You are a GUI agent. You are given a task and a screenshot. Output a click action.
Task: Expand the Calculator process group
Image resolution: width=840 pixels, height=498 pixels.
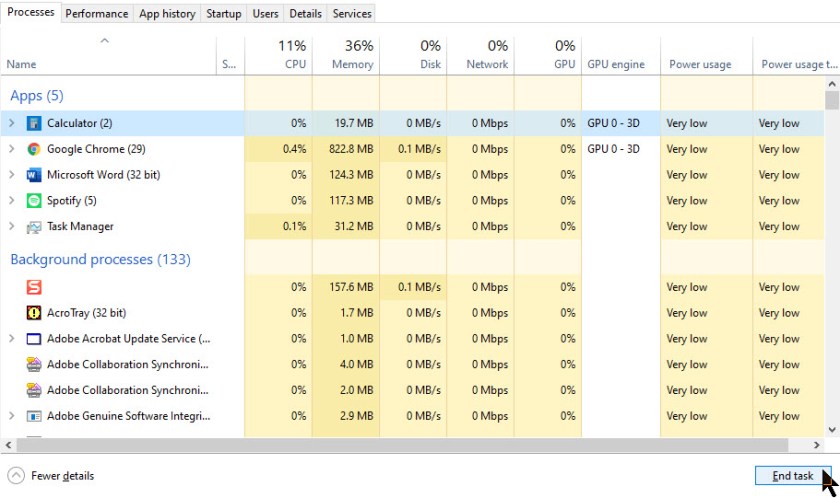pos(12,123)
